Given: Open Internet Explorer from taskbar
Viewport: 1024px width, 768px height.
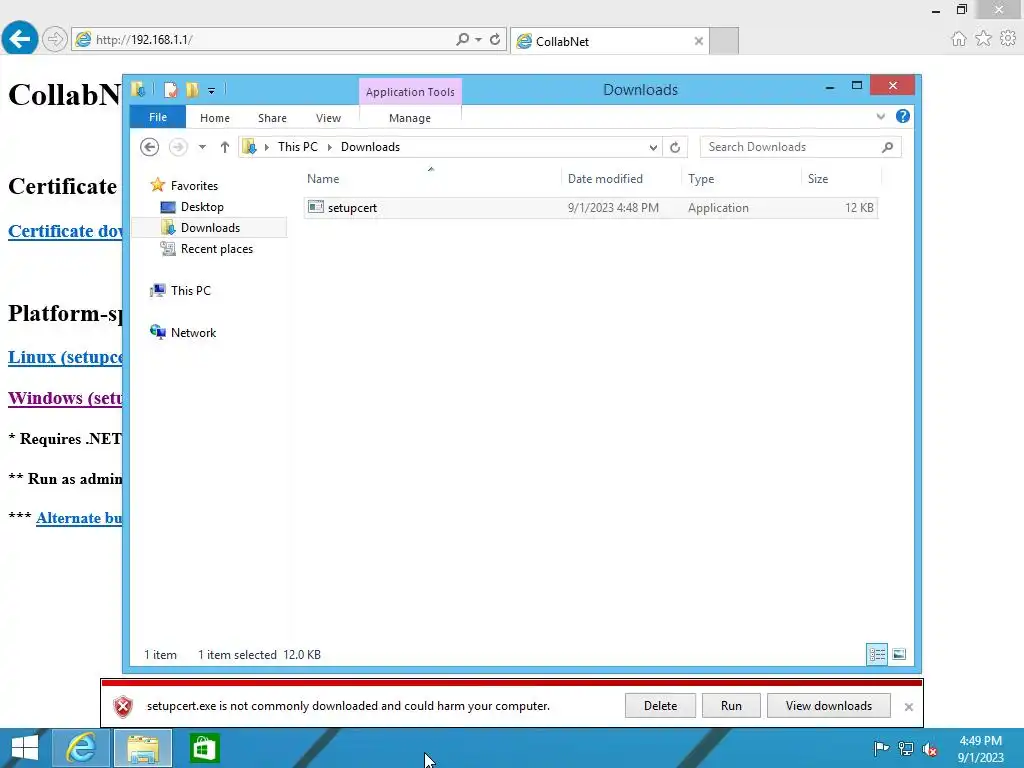Looking at the screenshot, I should tap(81, 748).
